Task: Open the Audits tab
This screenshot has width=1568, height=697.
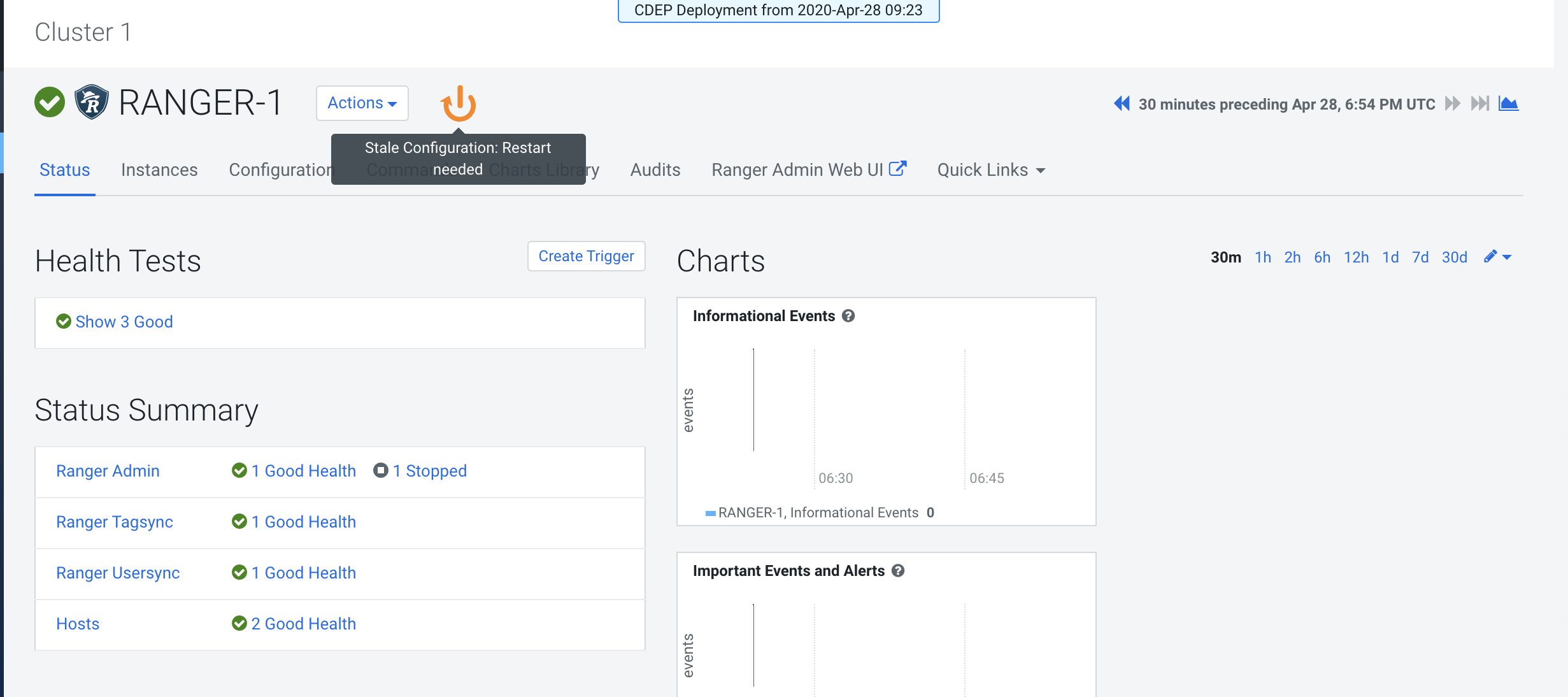Action: tap(655, 170)
